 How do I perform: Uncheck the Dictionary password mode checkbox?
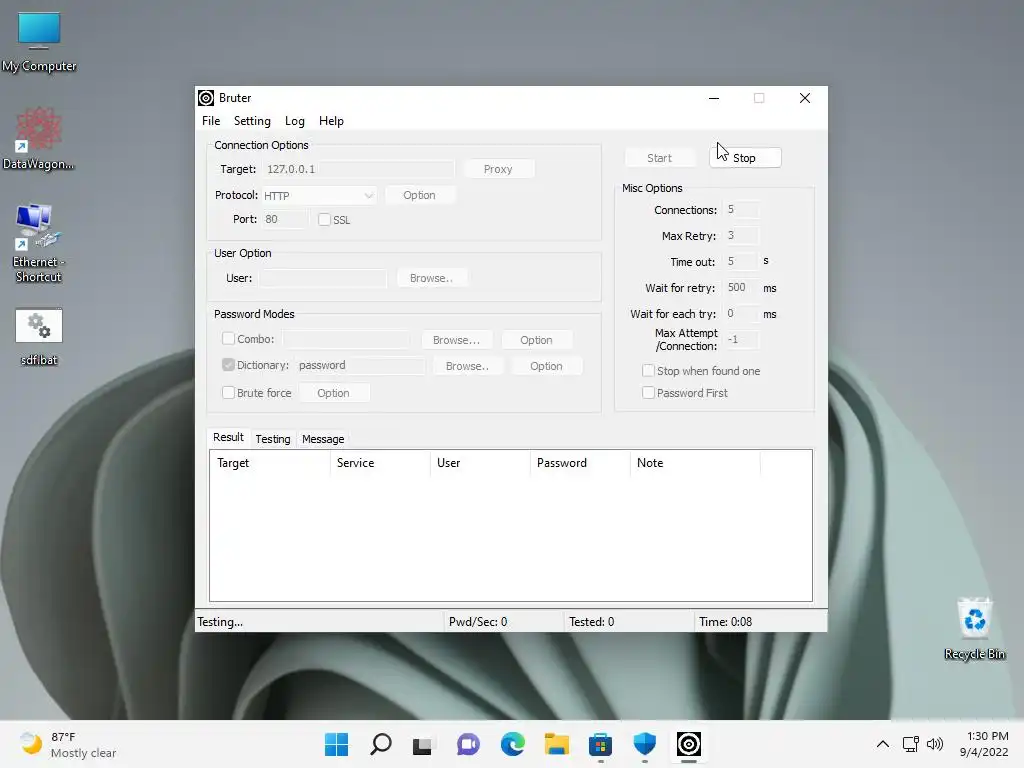pos(228,364)
